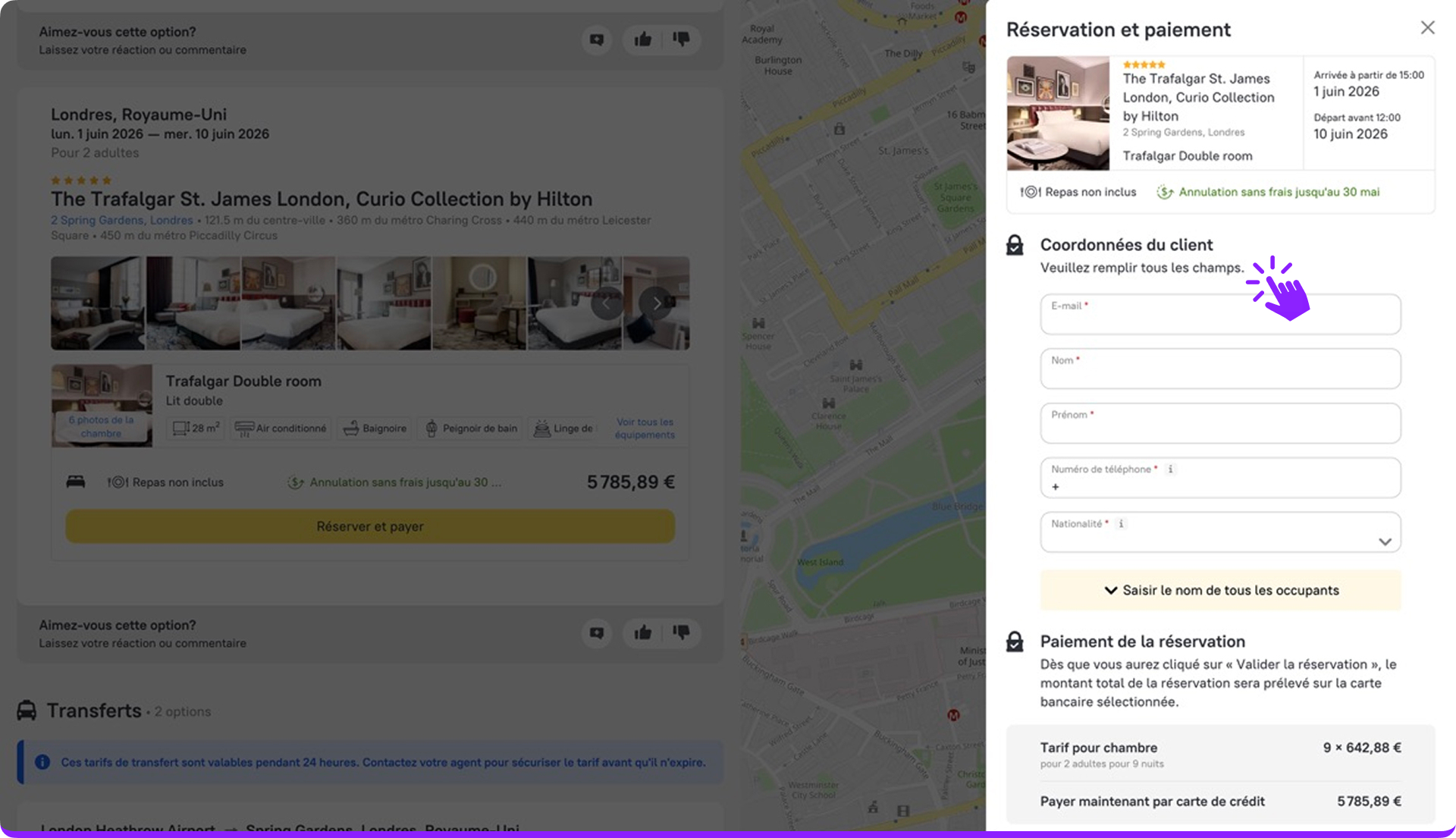1456x838 pixels.
Task: Show next hotel photo with right arrow
Action: [x=656, y=303]
